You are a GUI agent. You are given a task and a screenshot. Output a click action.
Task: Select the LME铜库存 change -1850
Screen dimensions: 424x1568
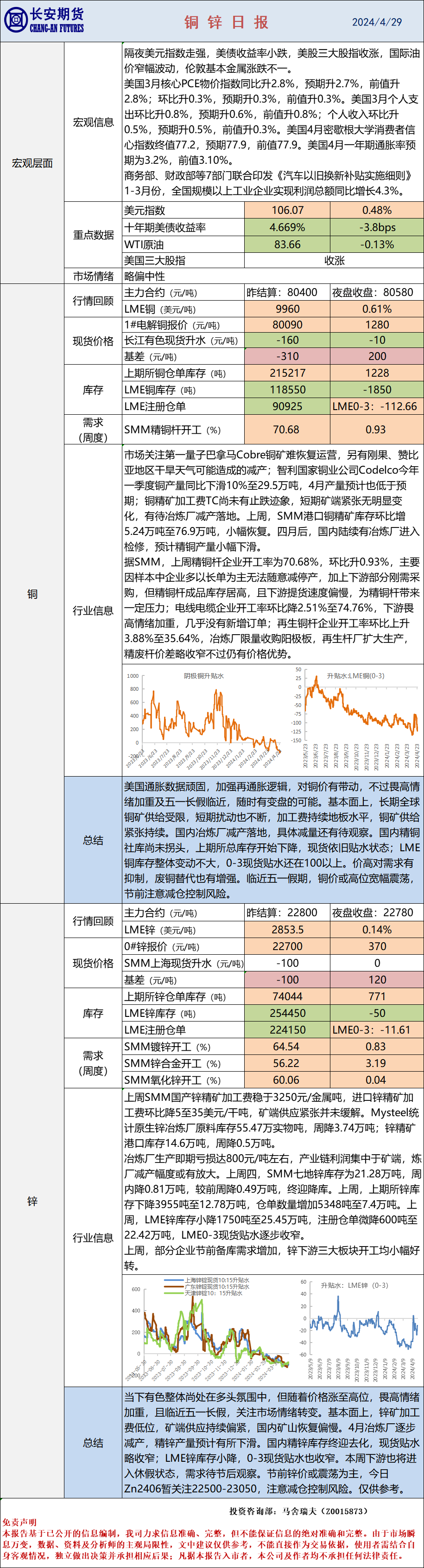[377, 390]
